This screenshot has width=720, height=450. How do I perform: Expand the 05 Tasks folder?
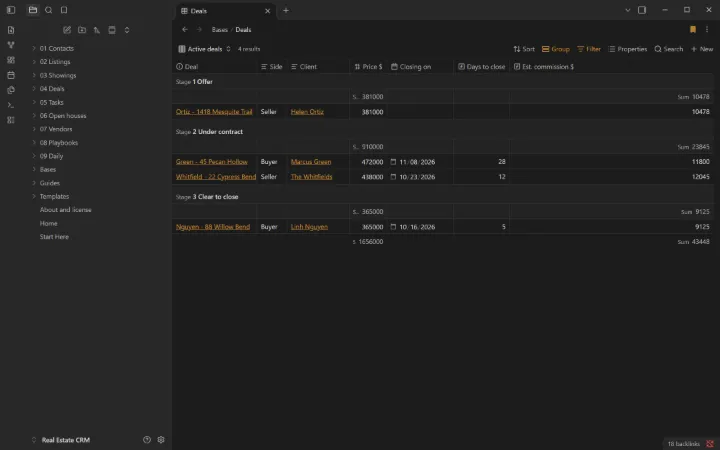(x=51, y=102)
